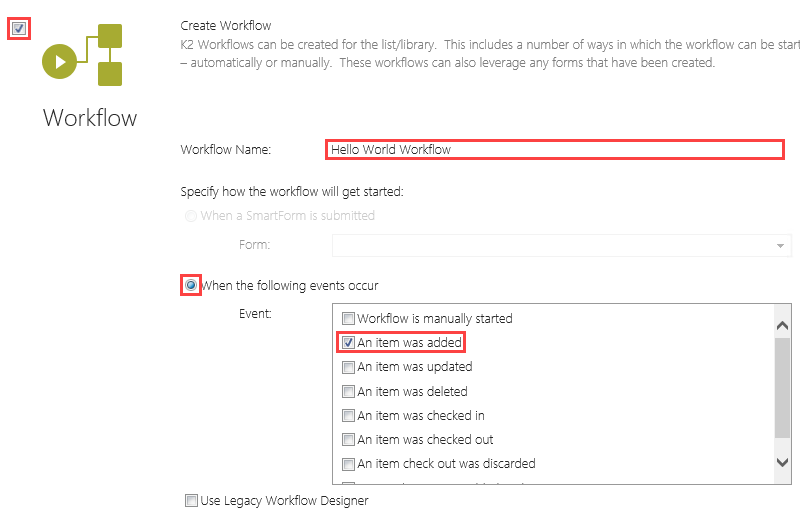Click the Event label
This screenshot has width=800, height=512.
point(255,314)
